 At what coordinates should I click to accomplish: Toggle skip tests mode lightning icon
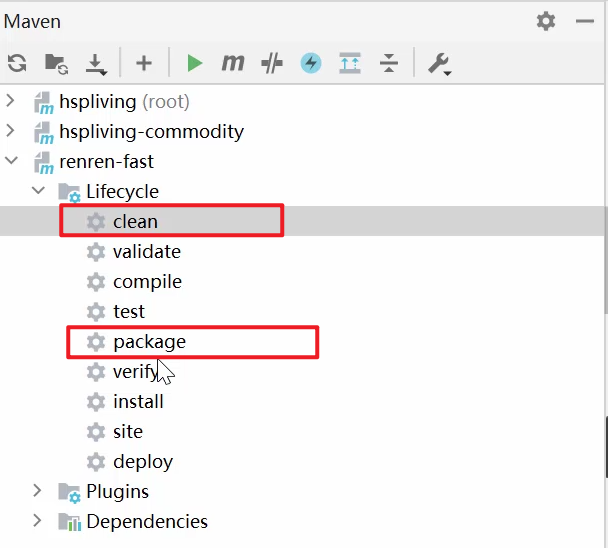[x=311, y=63]
